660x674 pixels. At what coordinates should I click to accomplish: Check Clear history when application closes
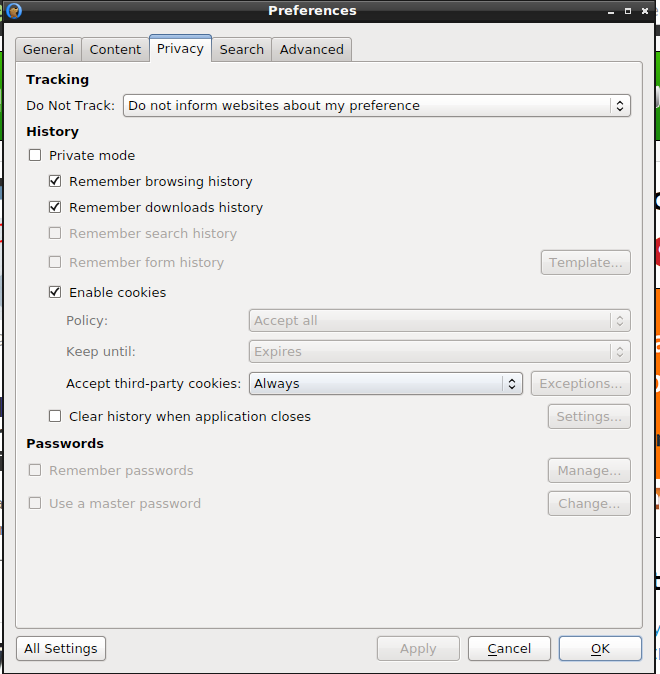[x=55, y=416]
